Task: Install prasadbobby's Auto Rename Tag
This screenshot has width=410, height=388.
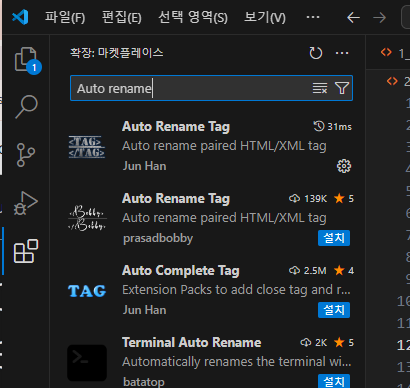Action: (x=334, y=238)
